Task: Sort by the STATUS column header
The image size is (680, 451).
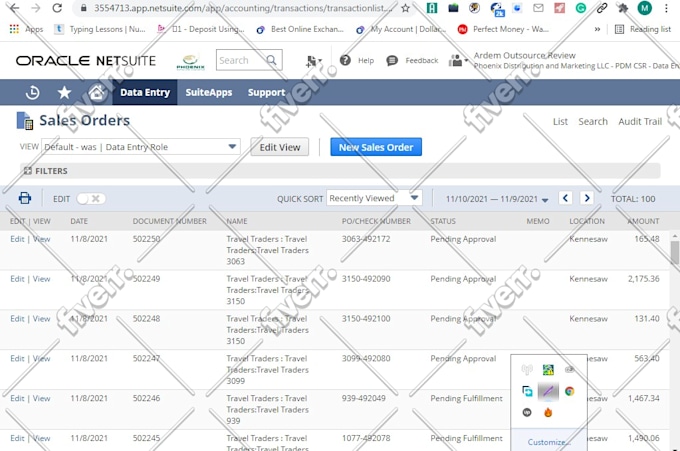Action: [443, 221]
